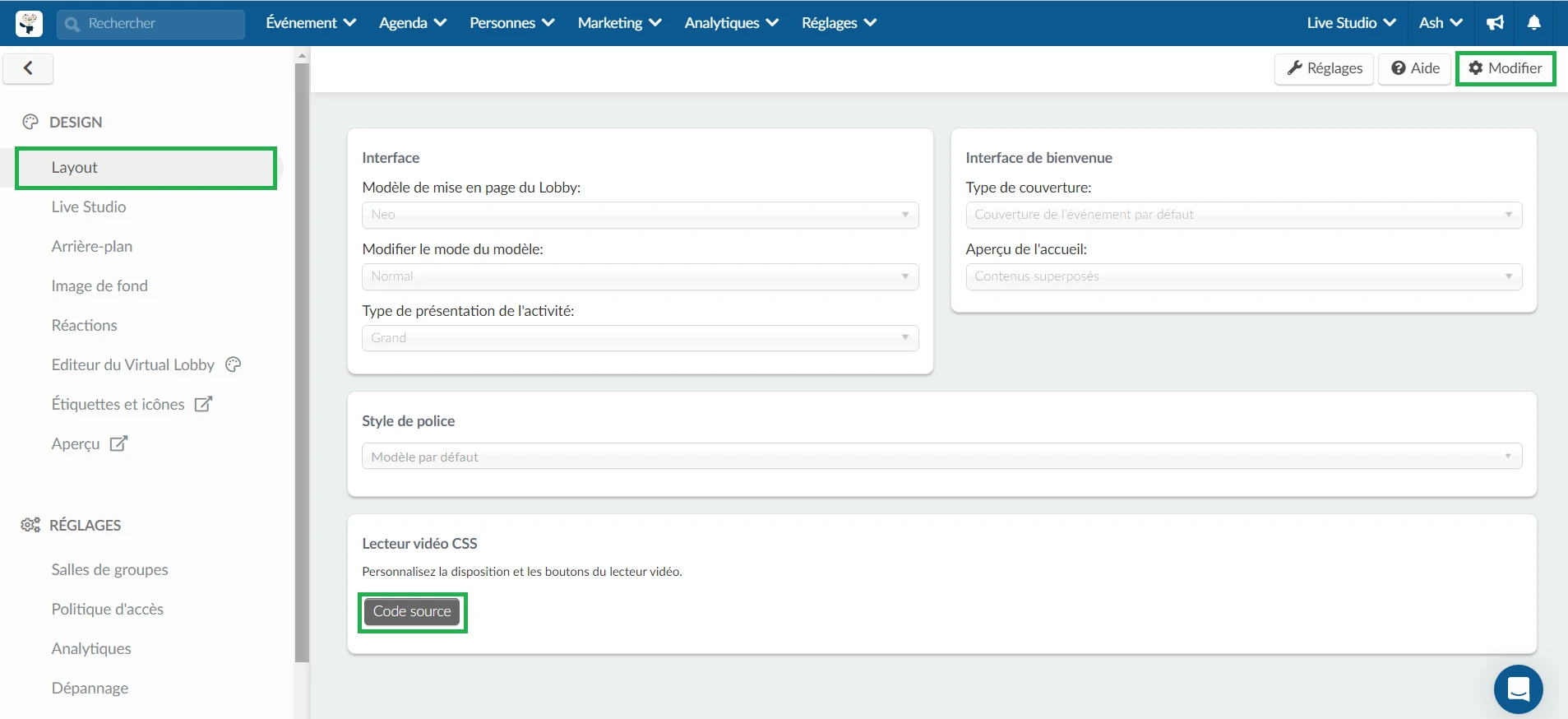Click the RÉGLAGES gears icon
This screenshot has height=719, width=1568.
pos(30,525)
